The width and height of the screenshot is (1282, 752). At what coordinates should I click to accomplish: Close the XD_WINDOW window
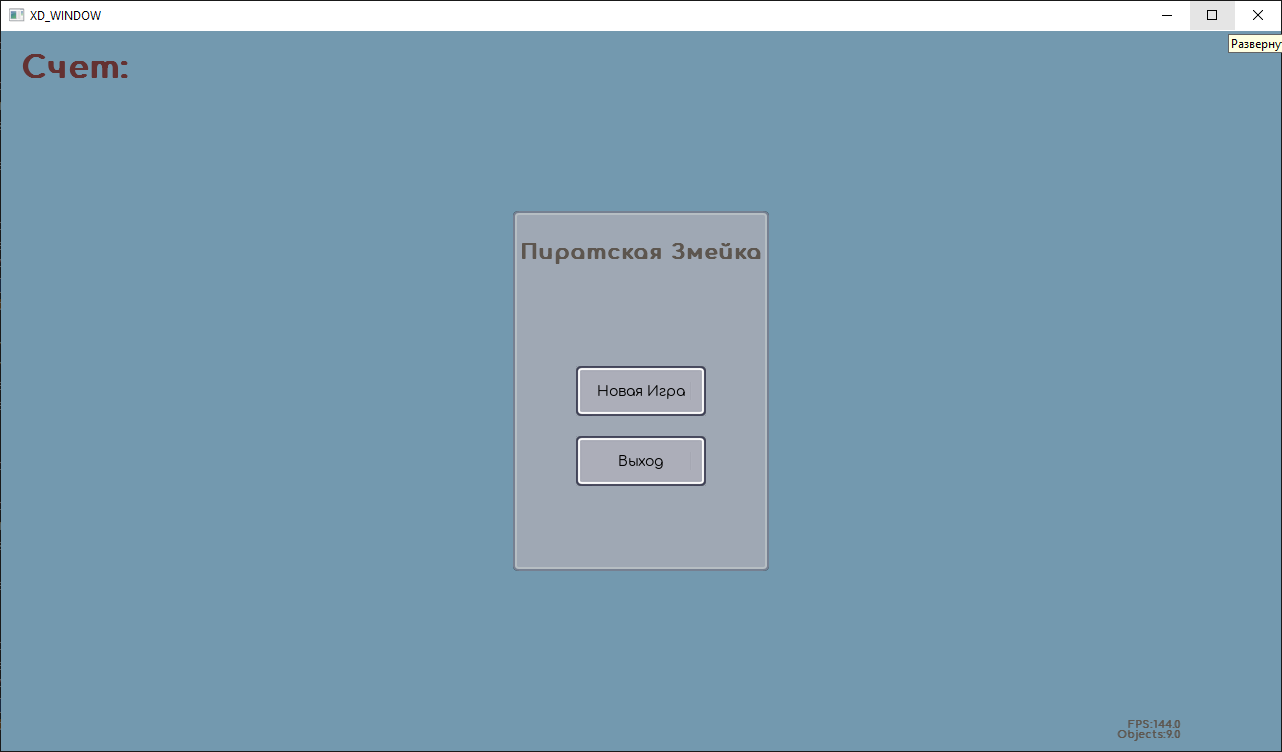pyautogui.click(x=1258, y=16)
